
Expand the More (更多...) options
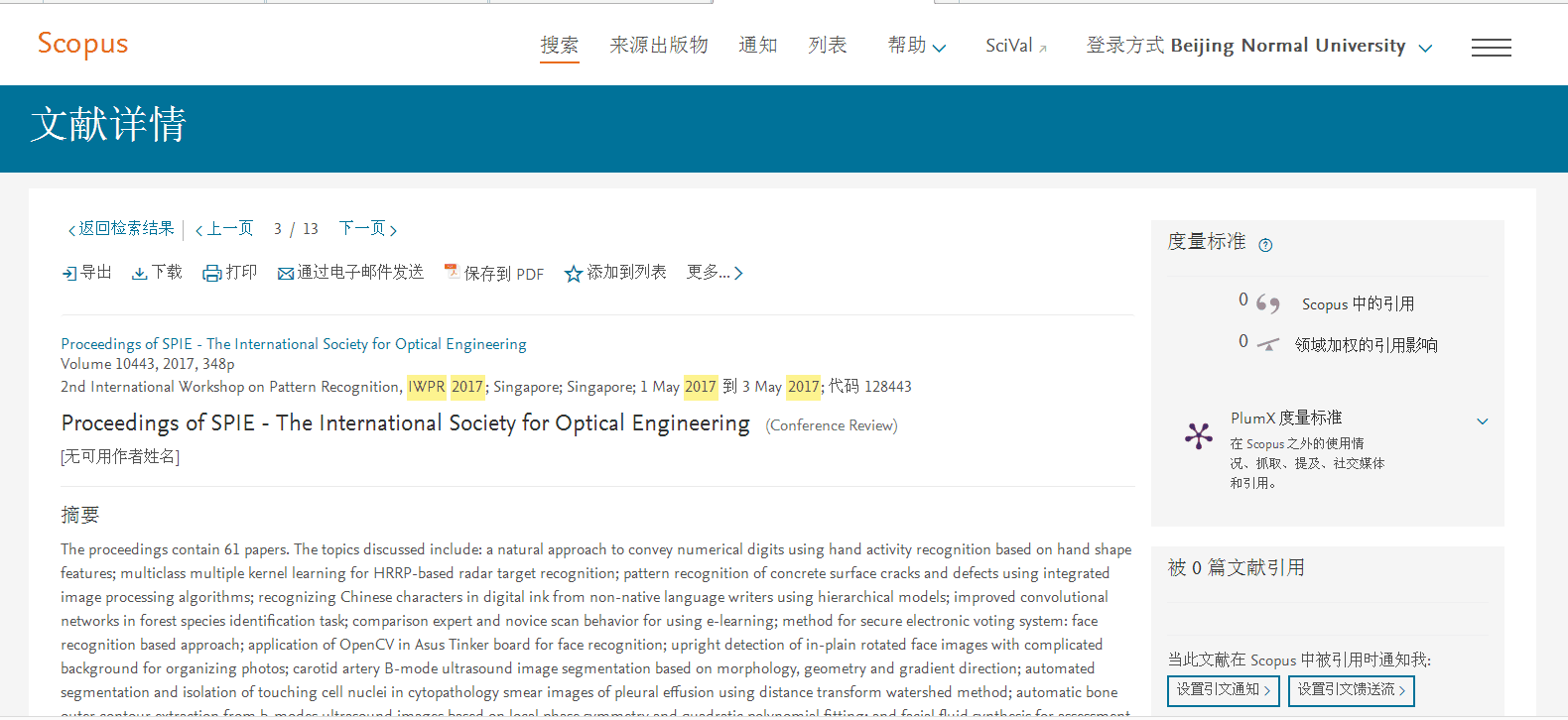[715, 273]
